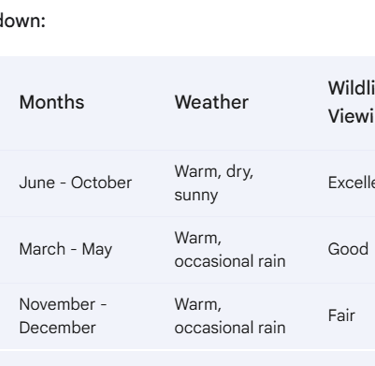Click the word 'November' in last row

pyautogui.click(x=57, y=304)
